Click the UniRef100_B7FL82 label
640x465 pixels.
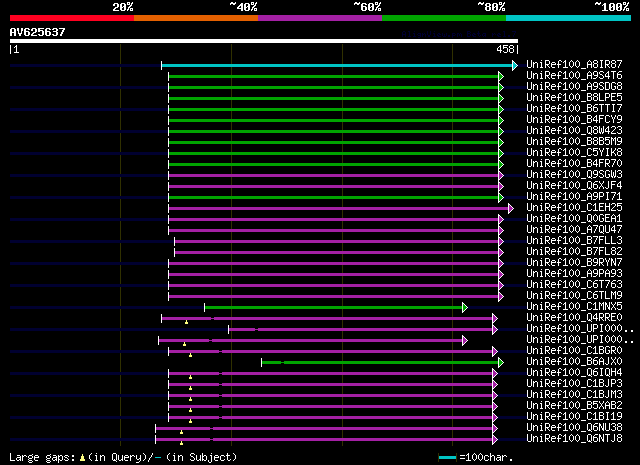(574, 251)
